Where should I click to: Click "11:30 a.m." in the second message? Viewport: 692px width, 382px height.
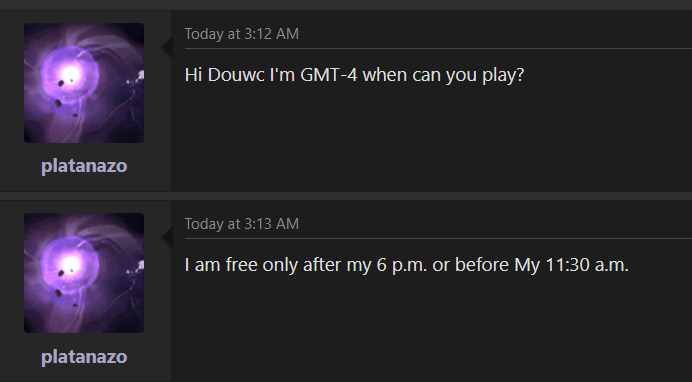point(587,265)
